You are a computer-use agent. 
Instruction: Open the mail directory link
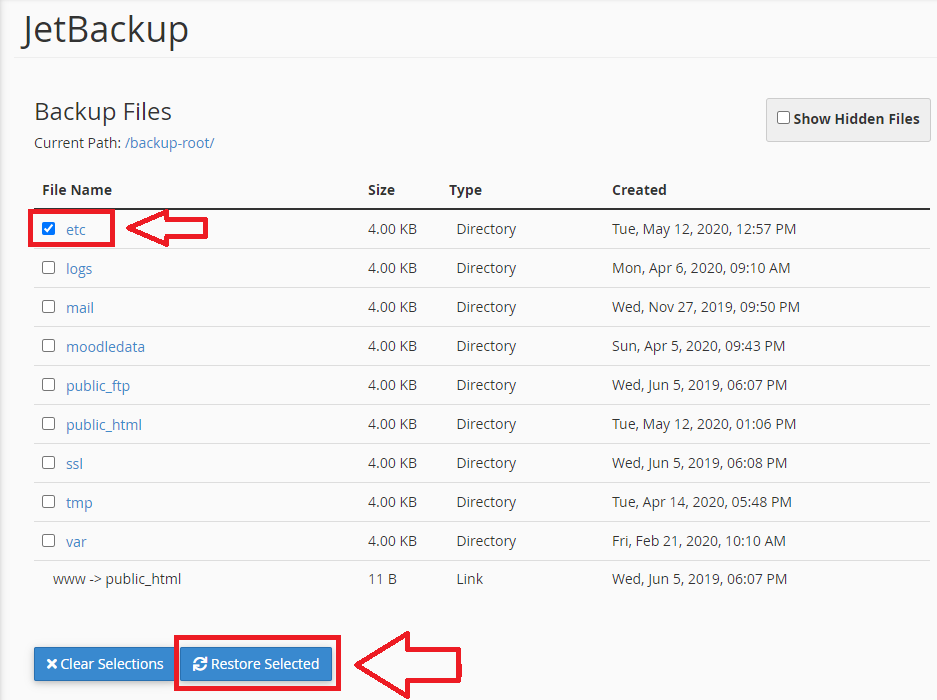[79, 308]
